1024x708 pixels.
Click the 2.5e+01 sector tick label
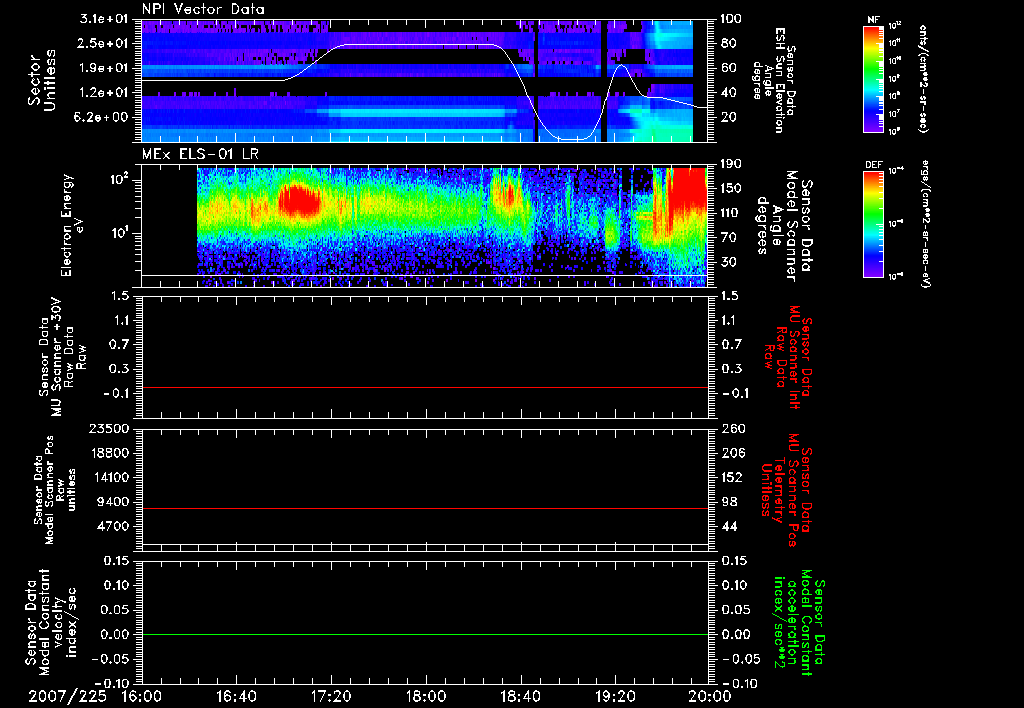(x=103, y=44)
